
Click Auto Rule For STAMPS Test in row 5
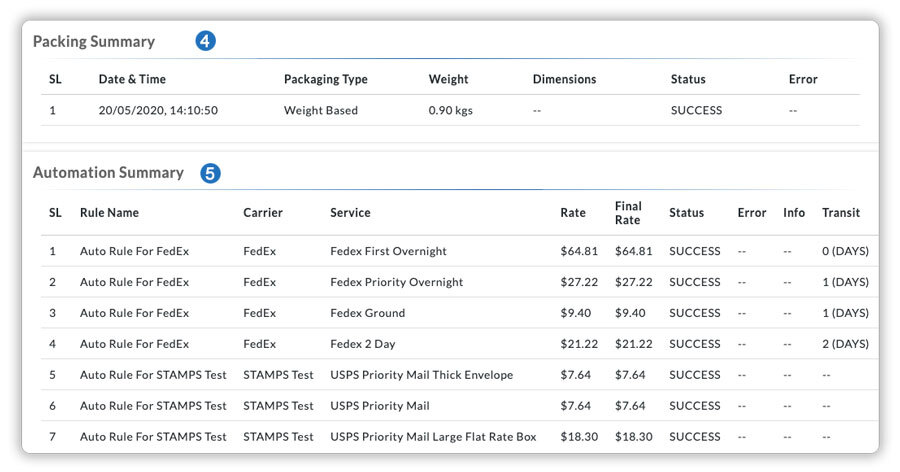click(153, 375)
